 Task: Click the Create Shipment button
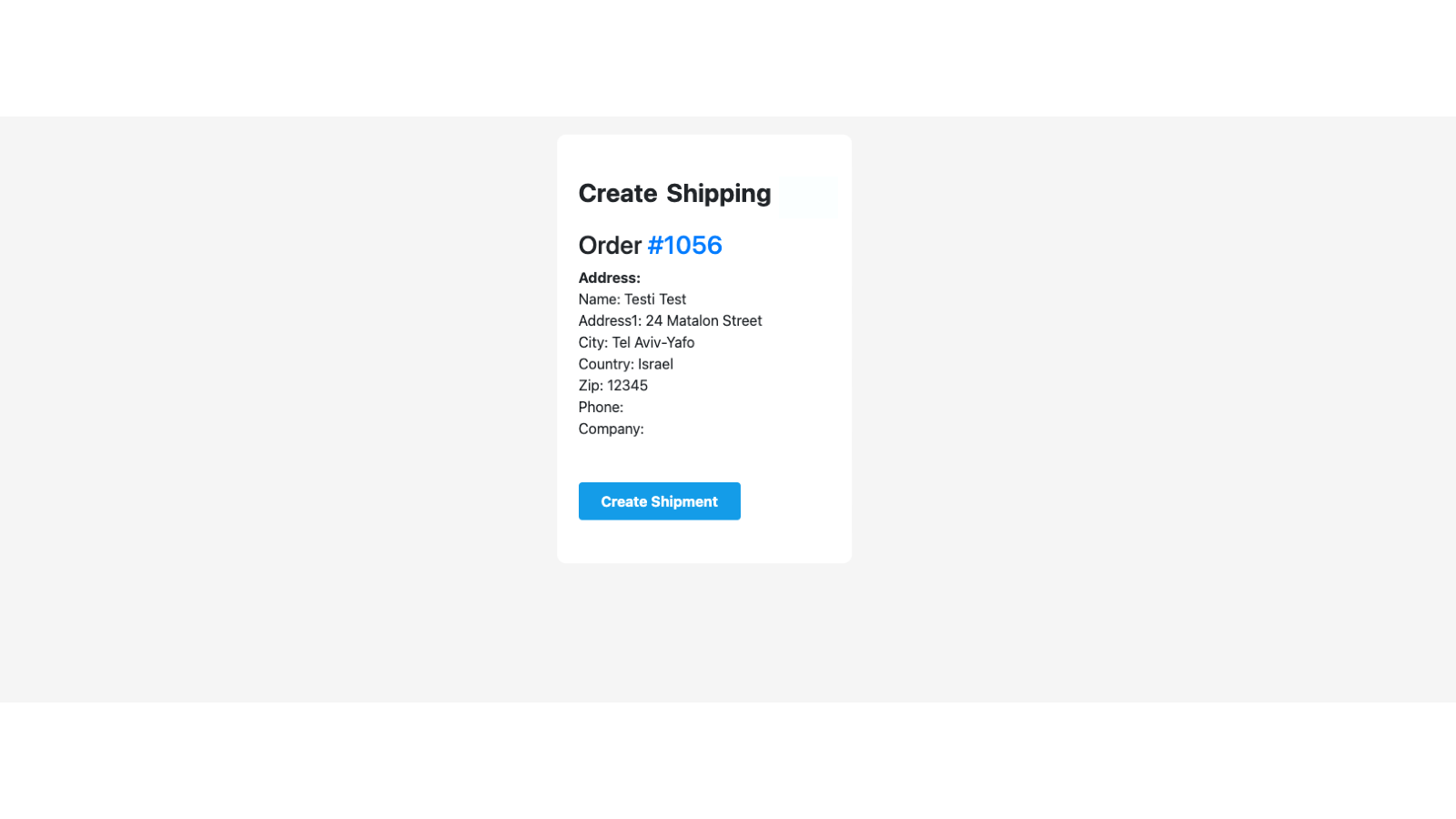(x=659, y=501)
